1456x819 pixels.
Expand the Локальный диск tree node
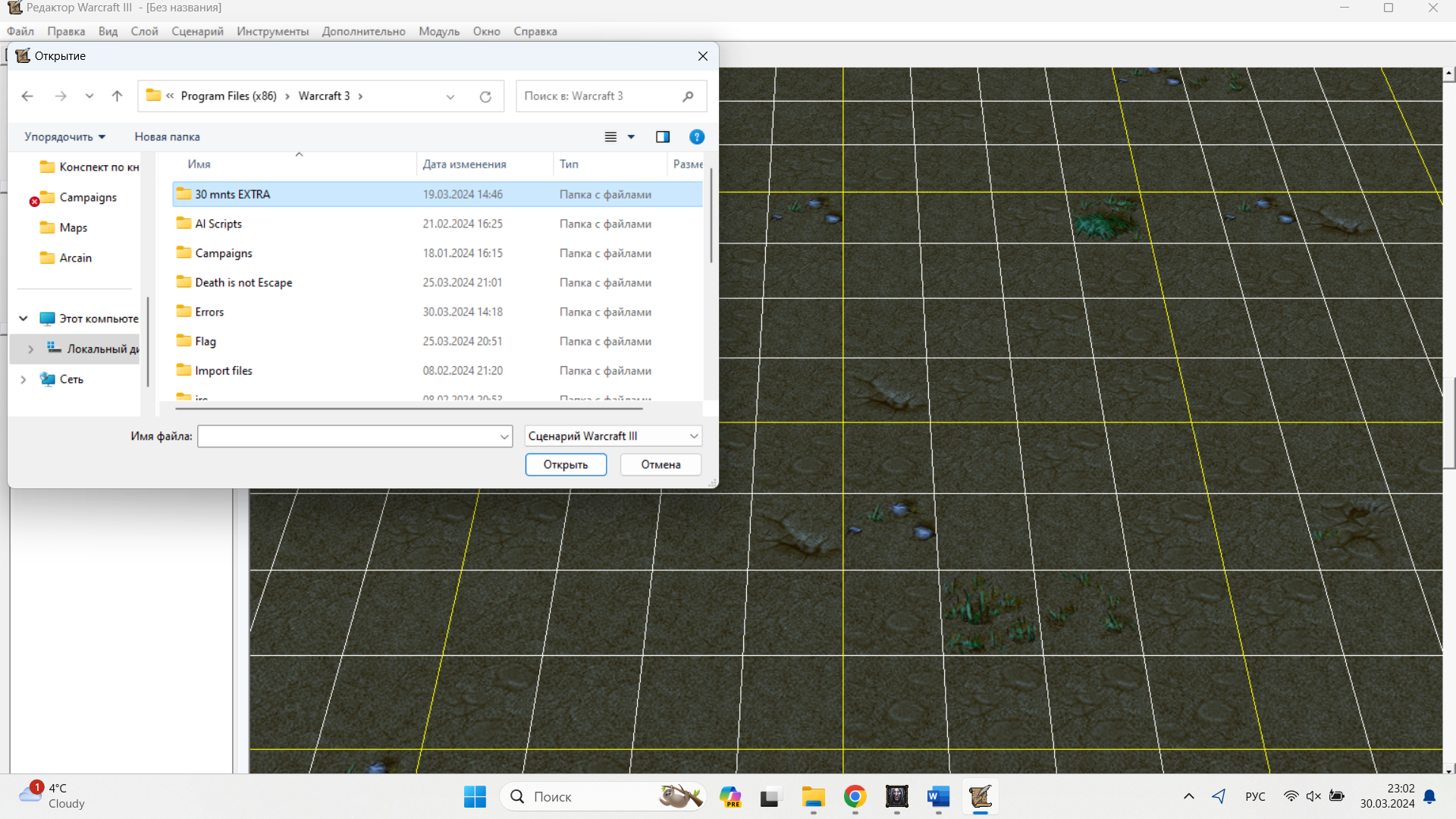pos(30,349)
